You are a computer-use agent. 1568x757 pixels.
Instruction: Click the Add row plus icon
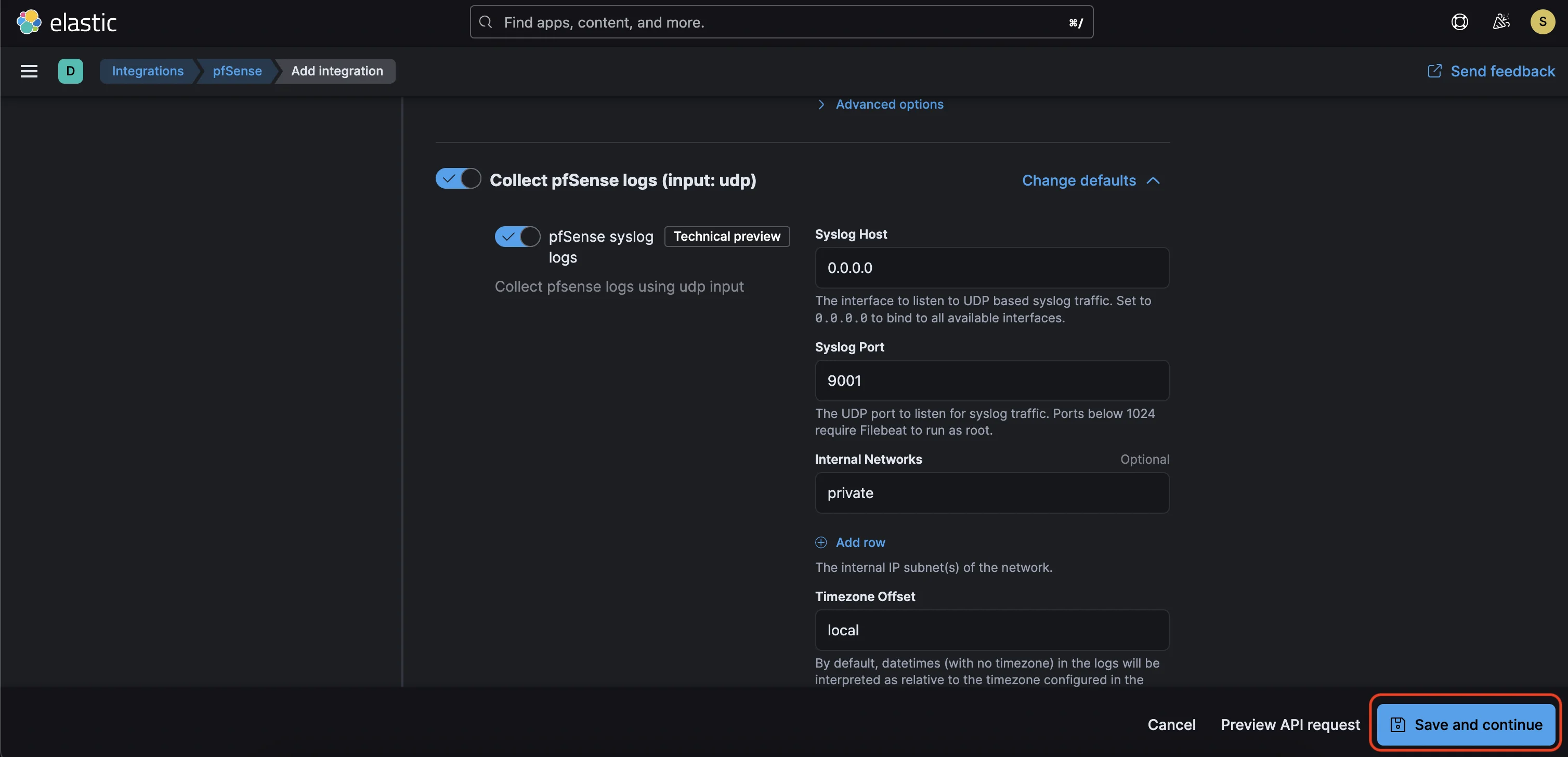point(820,542)
